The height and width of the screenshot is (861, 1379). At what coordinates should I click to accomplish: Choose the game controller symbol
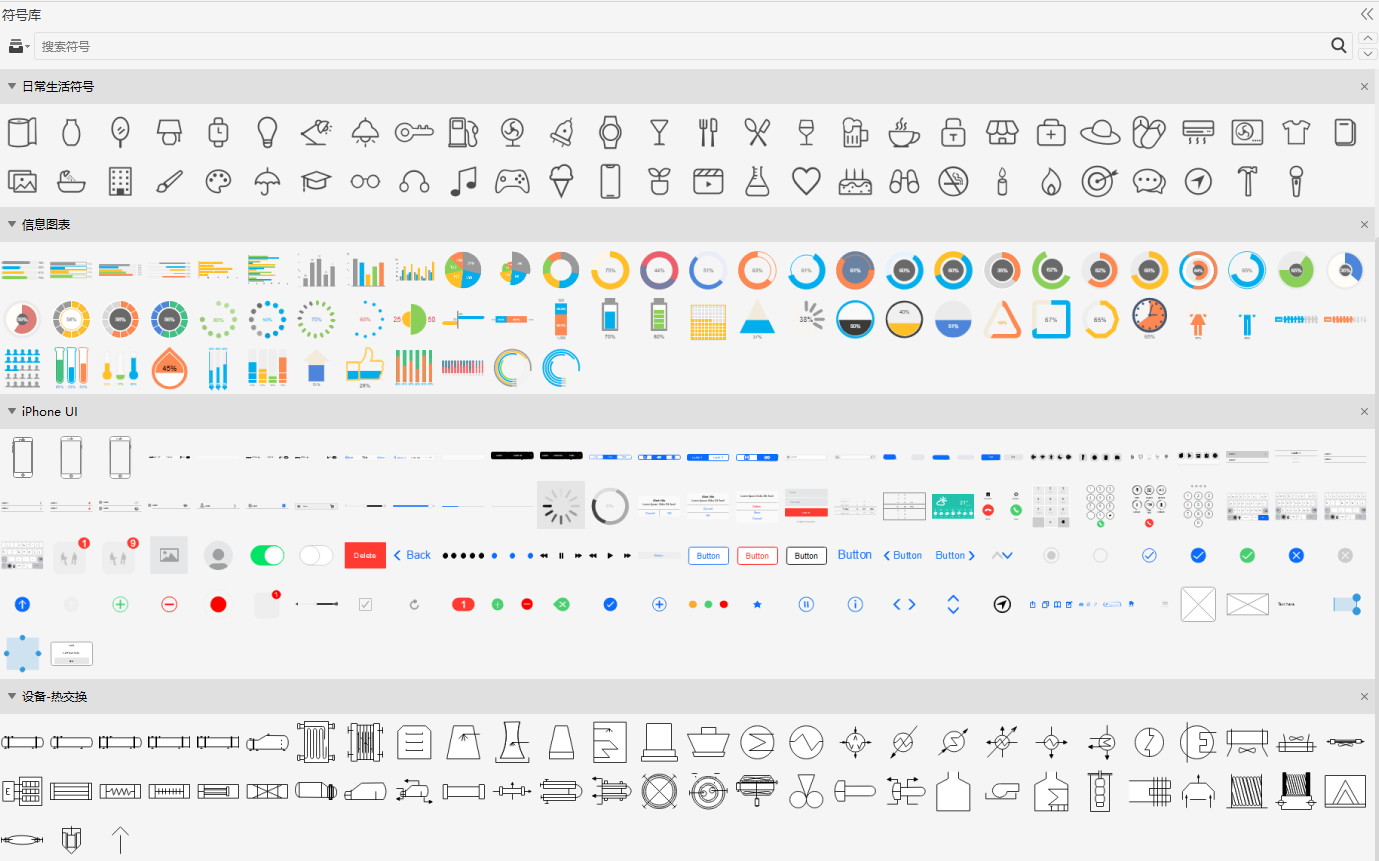point(512,181)
